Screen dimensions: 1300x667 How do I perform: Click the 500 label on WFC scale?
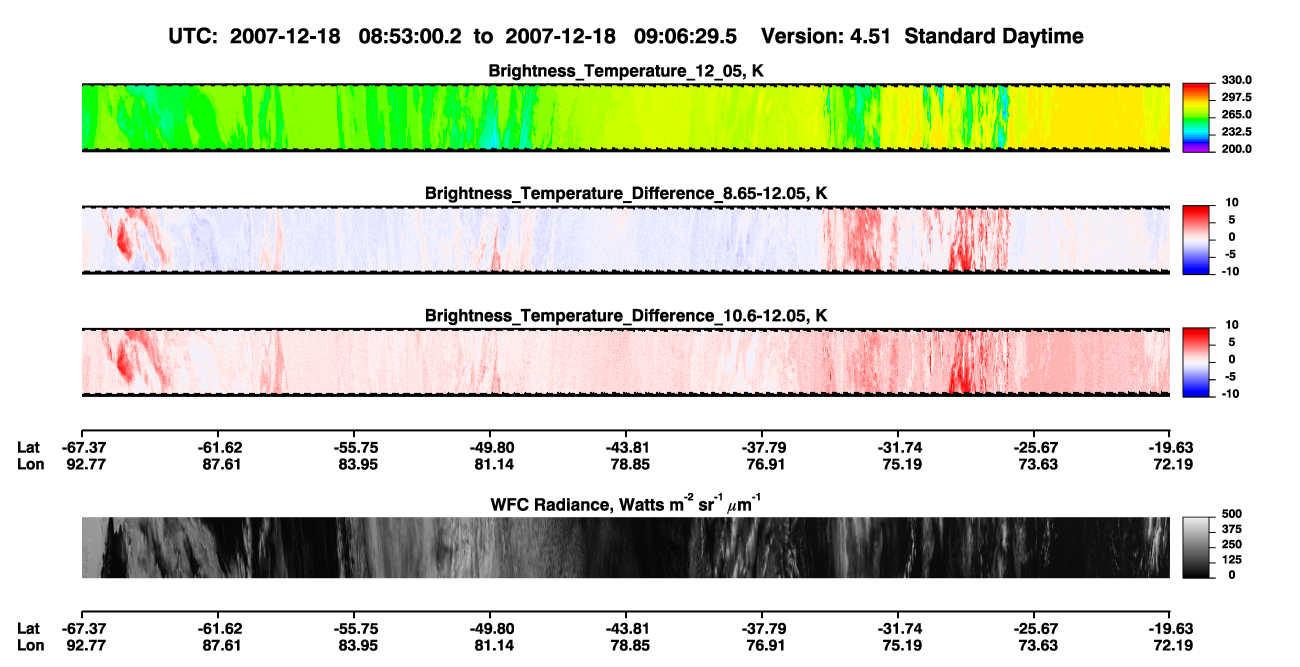pyautogui.click(x=1230, y=514)
